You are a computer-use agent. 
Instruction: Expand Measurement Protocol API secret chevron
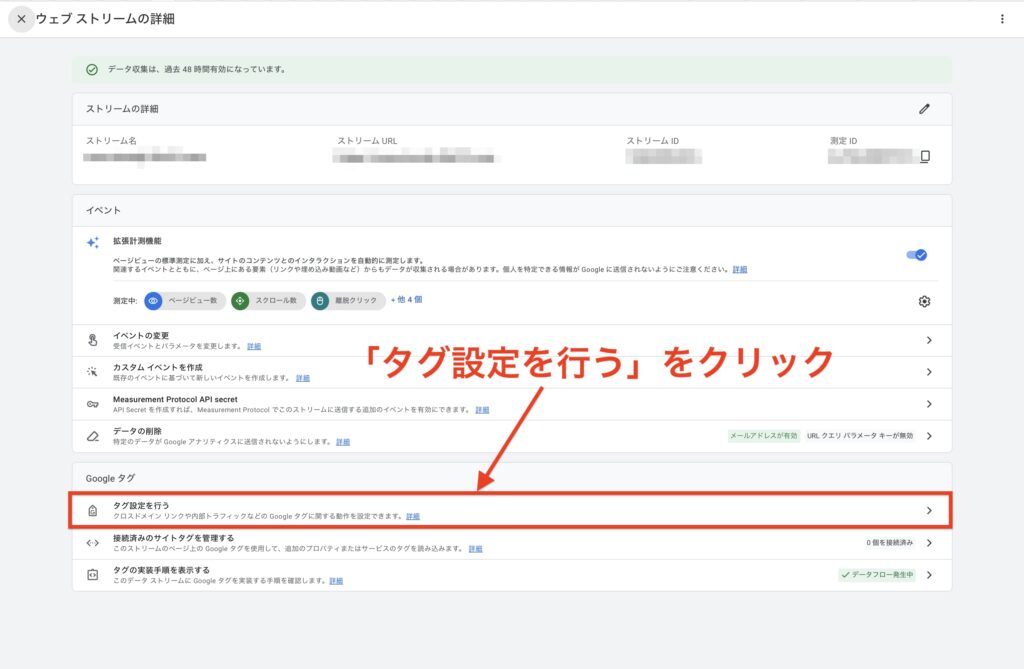[x=928, y=404]
